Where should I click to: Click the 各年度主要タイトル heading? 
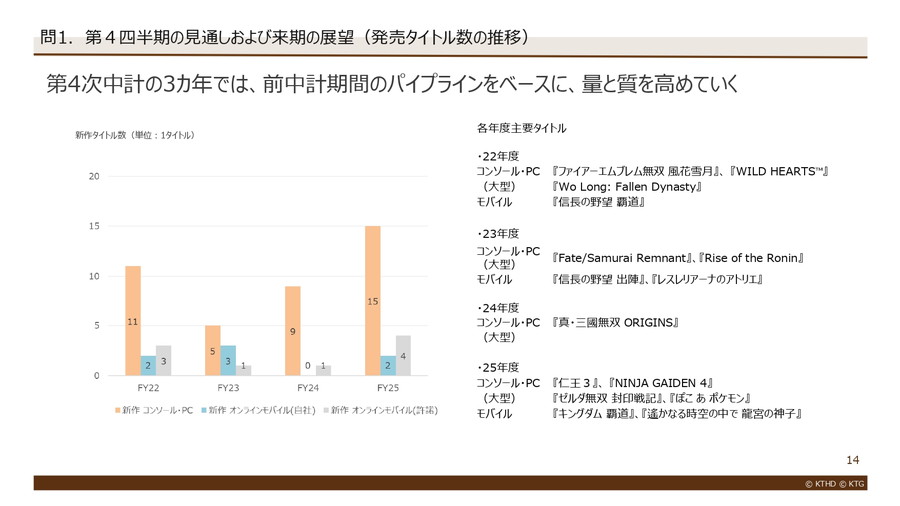click(521, 128)
